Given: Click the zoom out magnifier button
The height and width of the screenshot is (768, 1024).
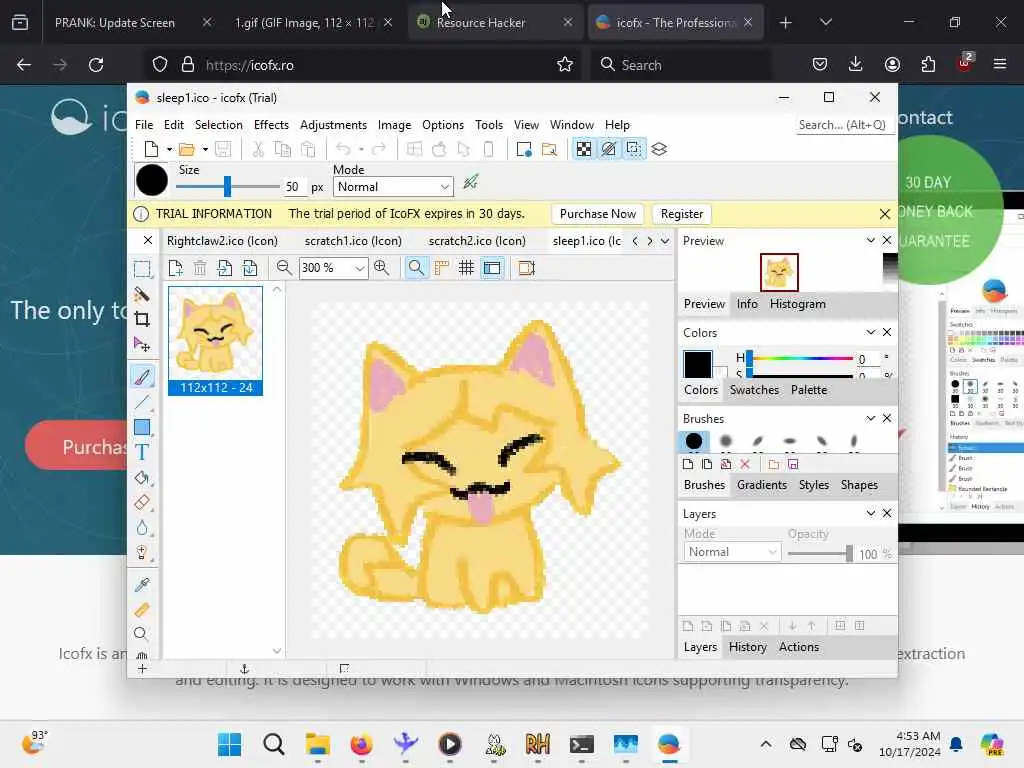Looking at the screenshot, I should tap(283, 268).
